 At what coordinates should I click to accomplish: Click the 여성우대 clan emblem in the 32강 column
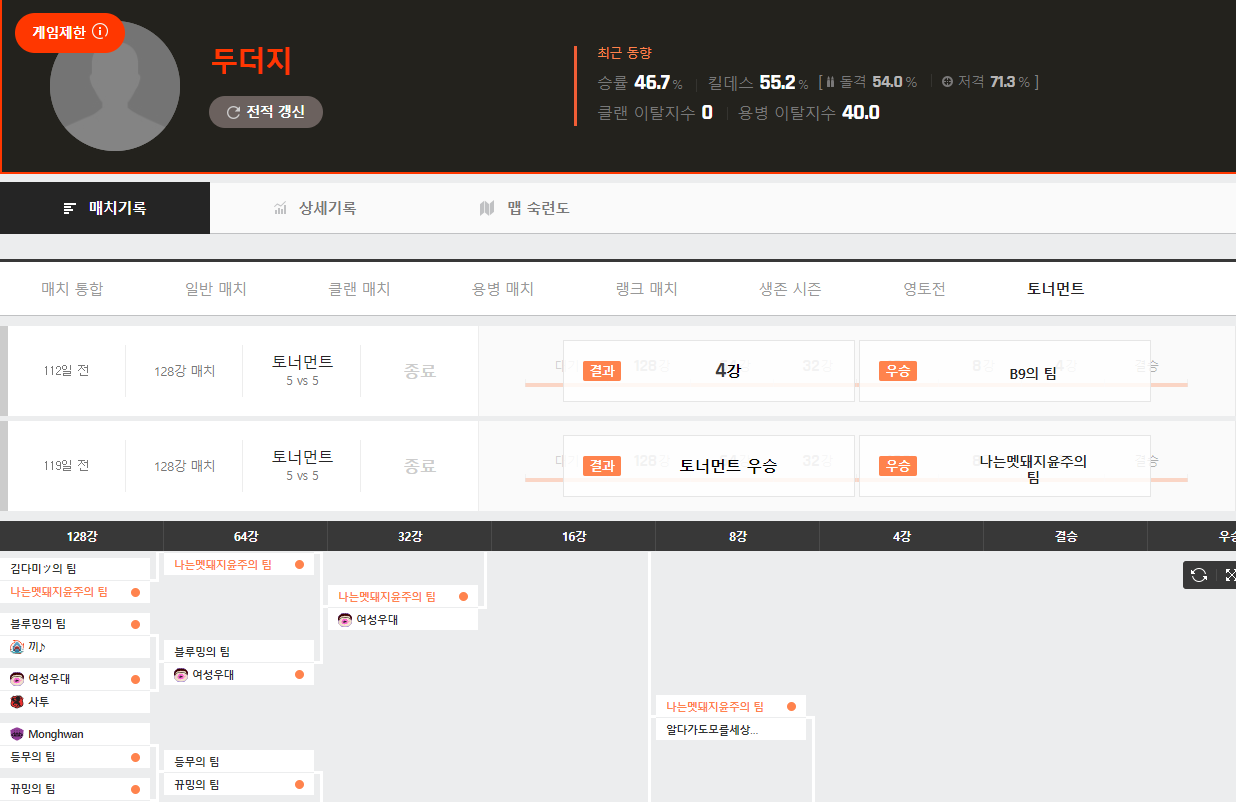pyautogui.click(x=345, y=620)
